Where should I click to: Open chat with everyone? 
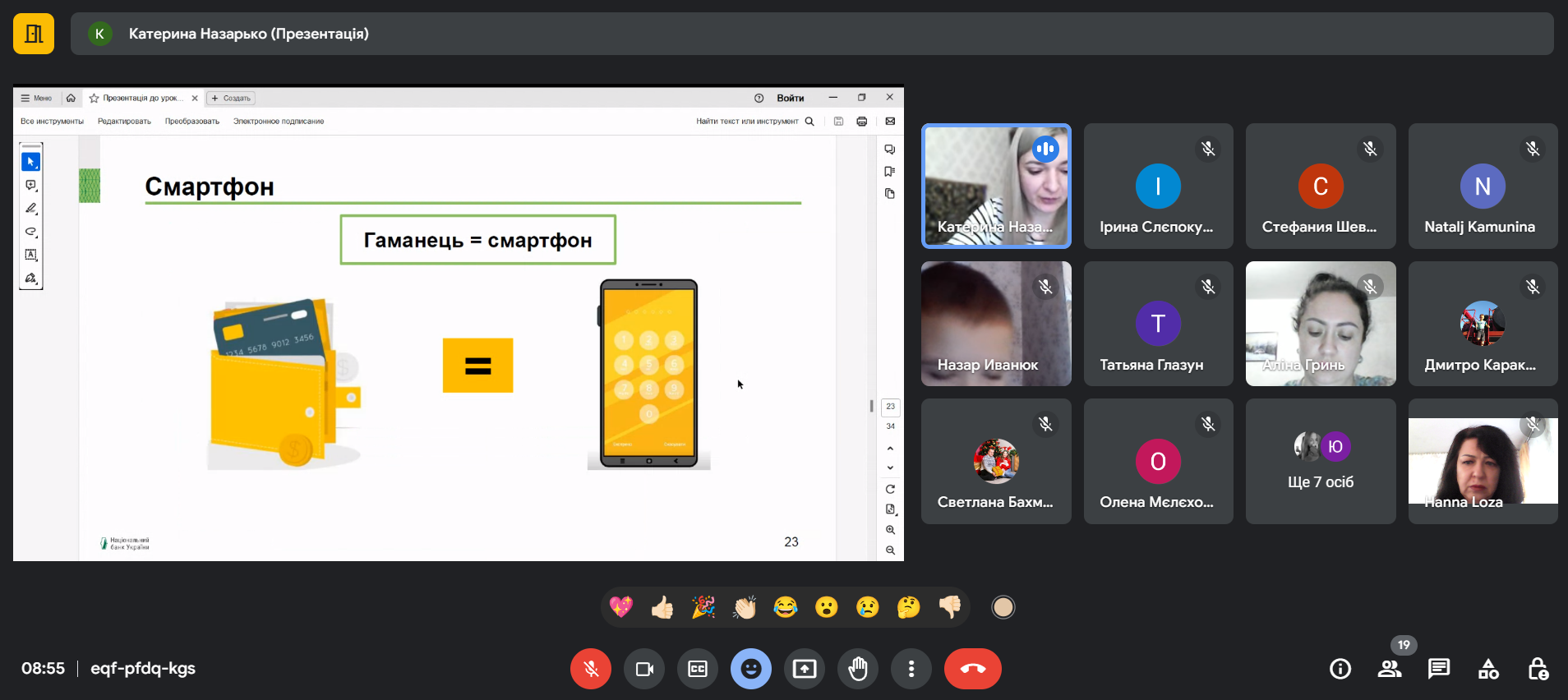[1439, 669]
